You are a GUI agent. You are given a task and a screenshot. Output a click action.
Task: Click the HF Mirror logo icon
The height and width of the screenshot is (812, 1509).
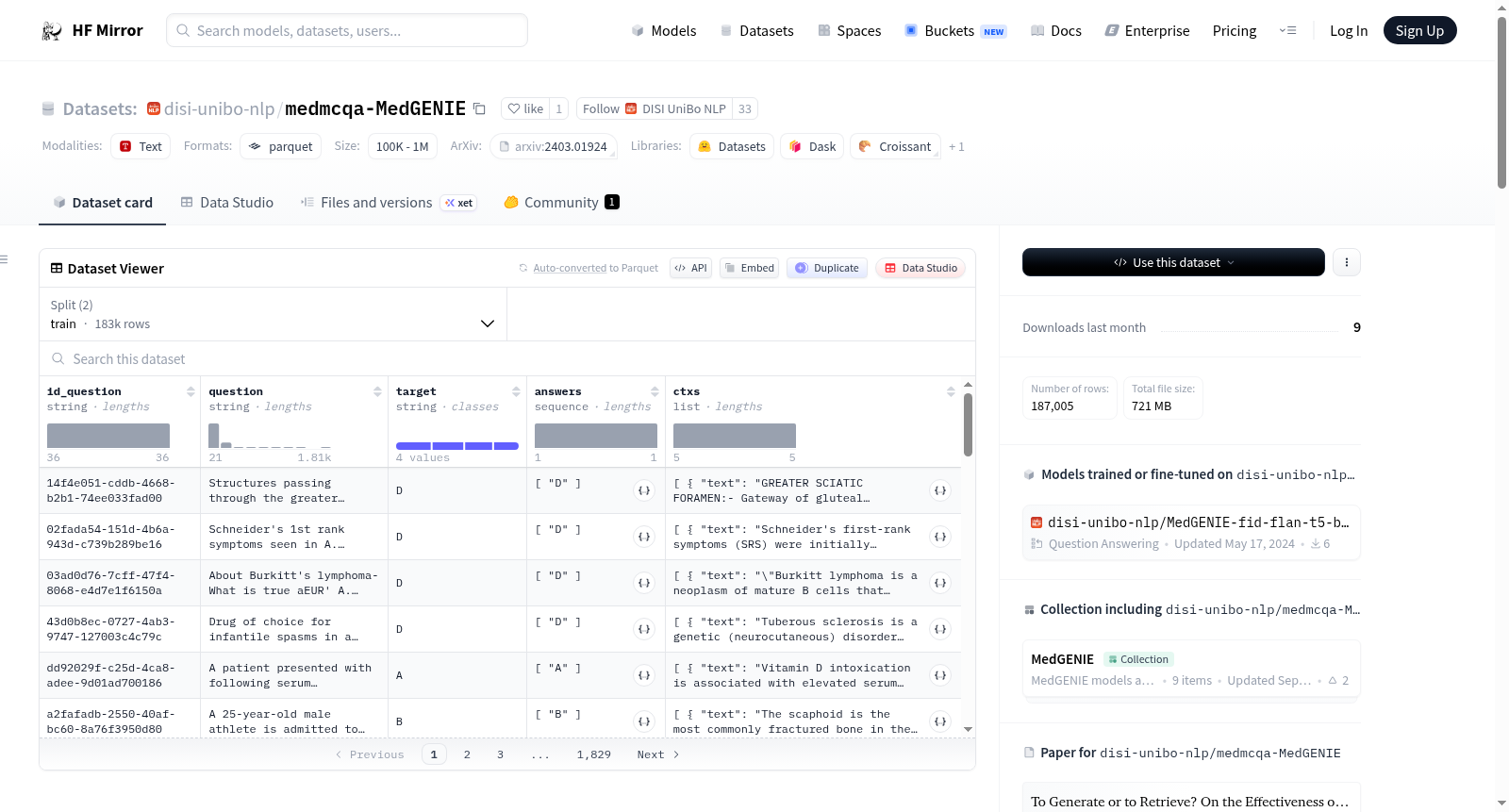(x=52, y=31)
